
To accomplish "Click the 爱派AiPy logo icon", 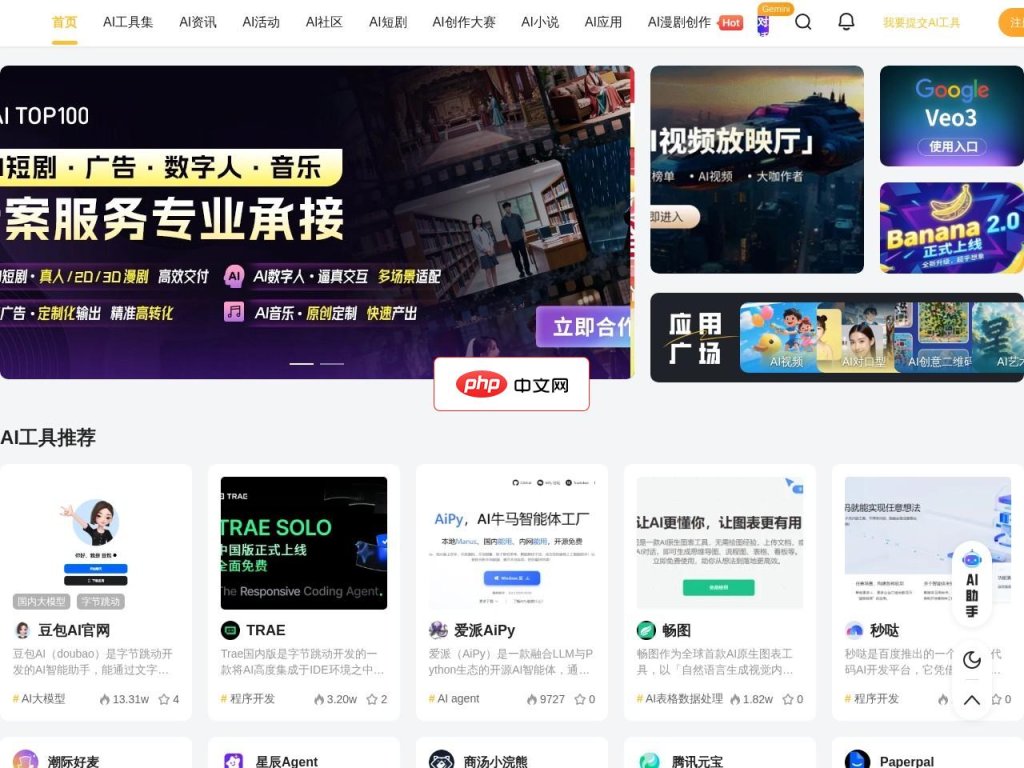I will pos(438,630).
